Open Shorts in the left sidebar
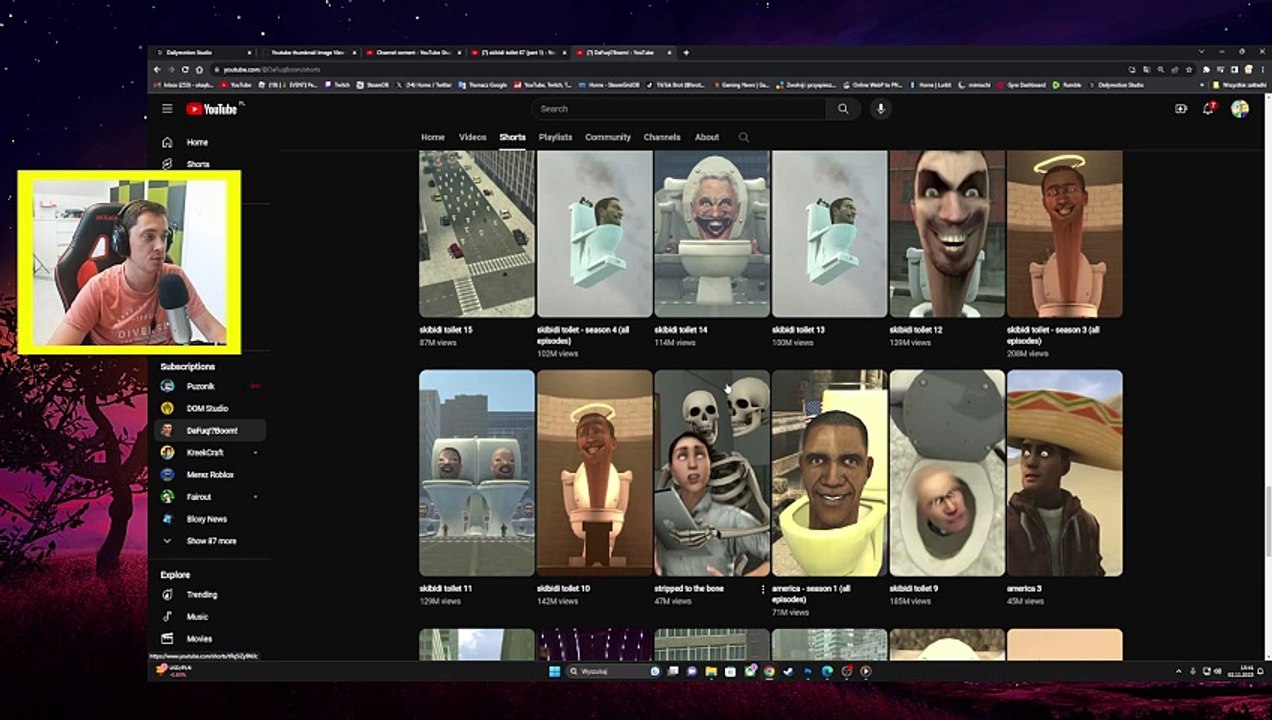Image resolution: width=1272 pixels, height=720 pixels. coord(196,164)
